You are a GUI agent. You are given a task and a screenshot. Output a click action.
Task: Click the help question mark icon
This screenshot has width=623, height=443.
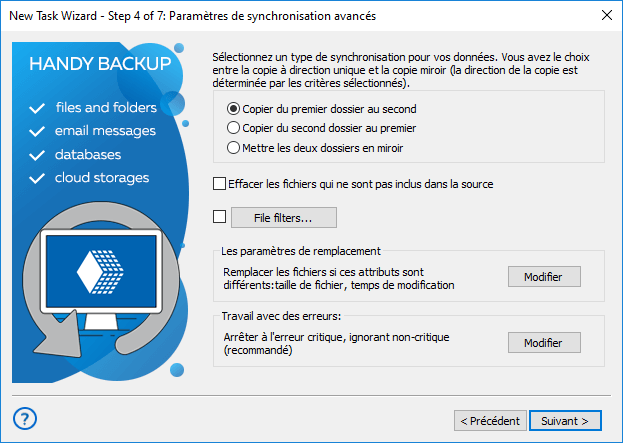pyautogui.click(x=27, y=419)
